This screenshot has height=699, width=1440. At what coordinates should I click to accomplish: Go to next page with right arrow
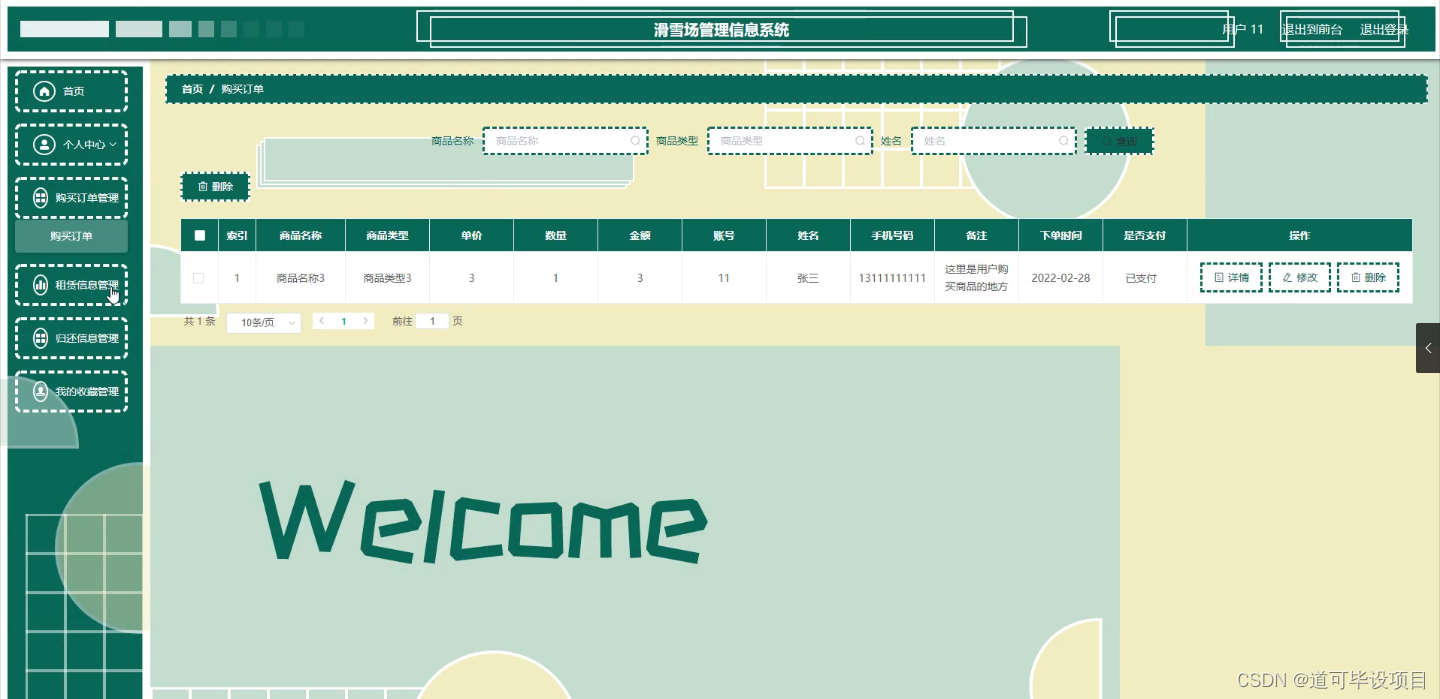click(366, 321)
